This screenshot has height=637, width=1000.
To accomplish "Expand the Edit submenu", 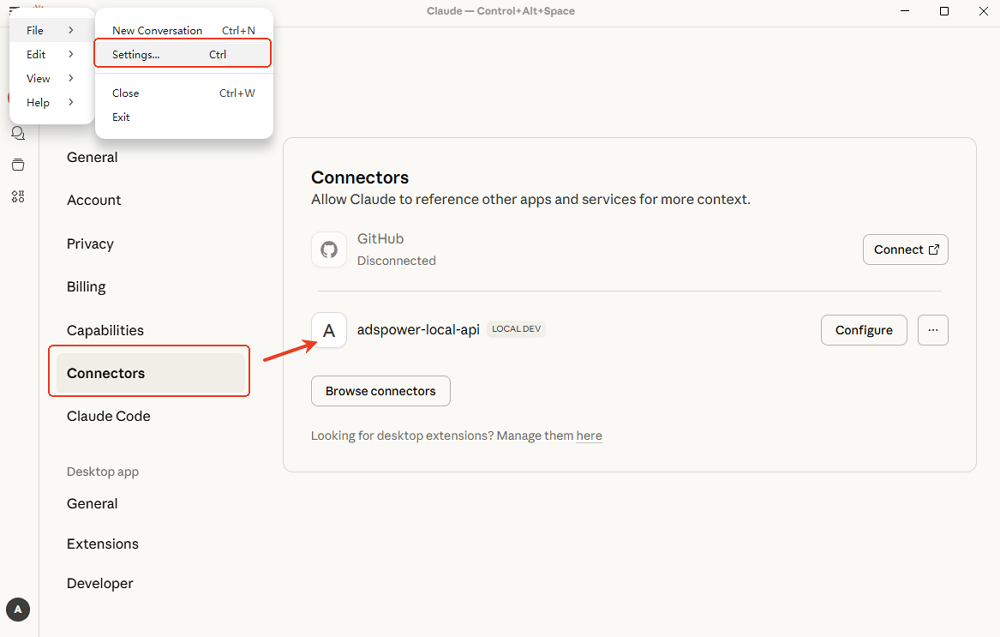I will coord(50,54).
